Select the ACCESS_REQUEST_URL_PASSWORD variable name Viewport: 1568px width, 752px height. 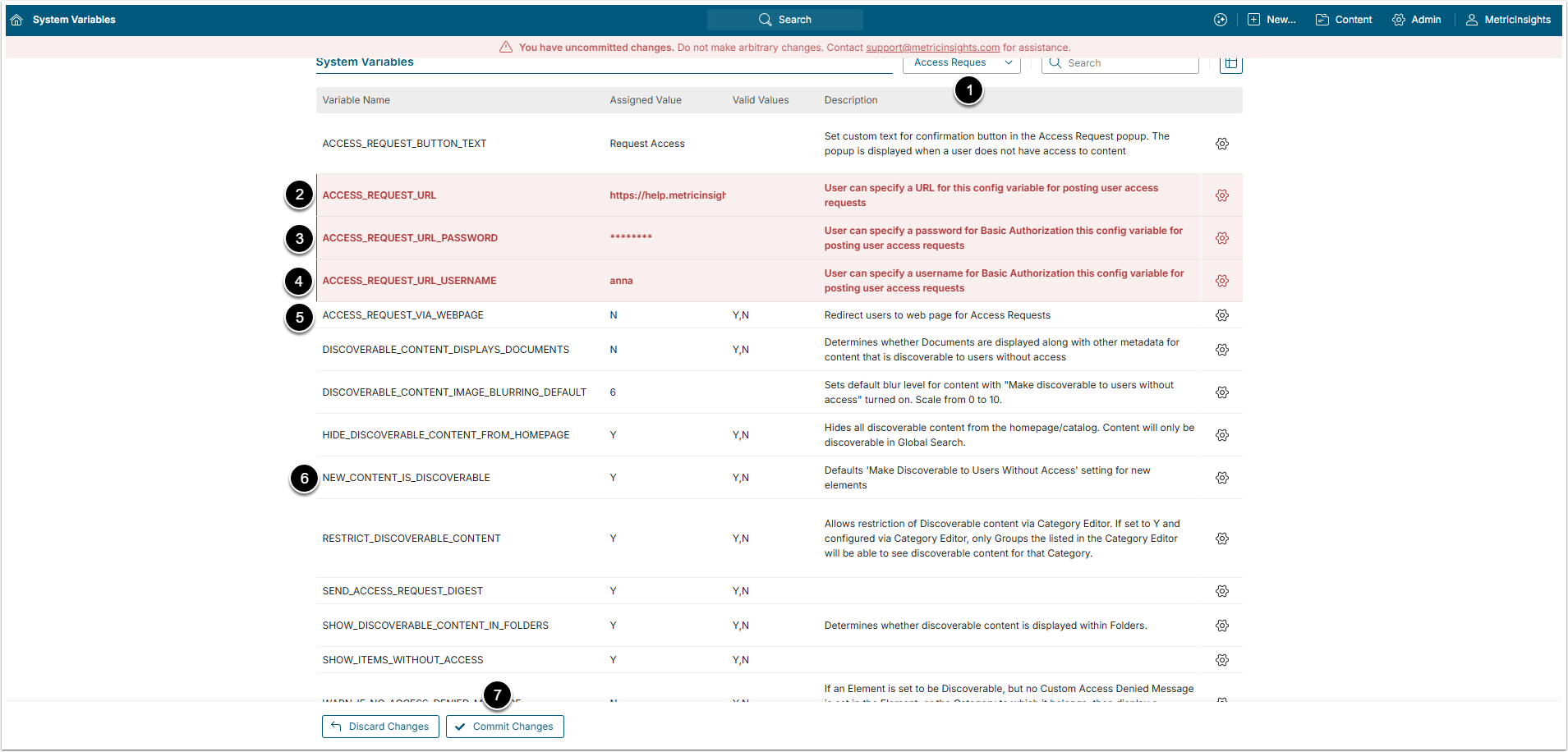coord(410,238)
